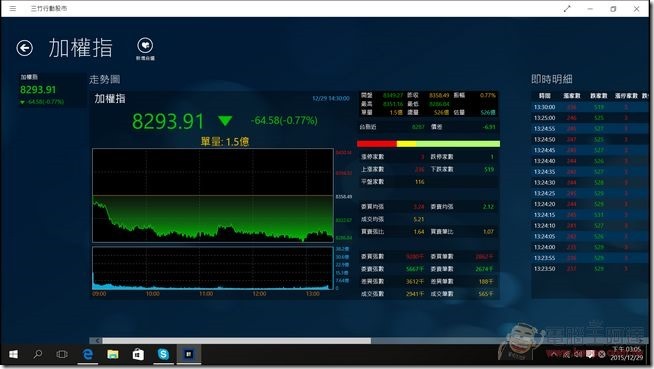Click the 12/29 14:30:00 timestamp

coord(331,99)
